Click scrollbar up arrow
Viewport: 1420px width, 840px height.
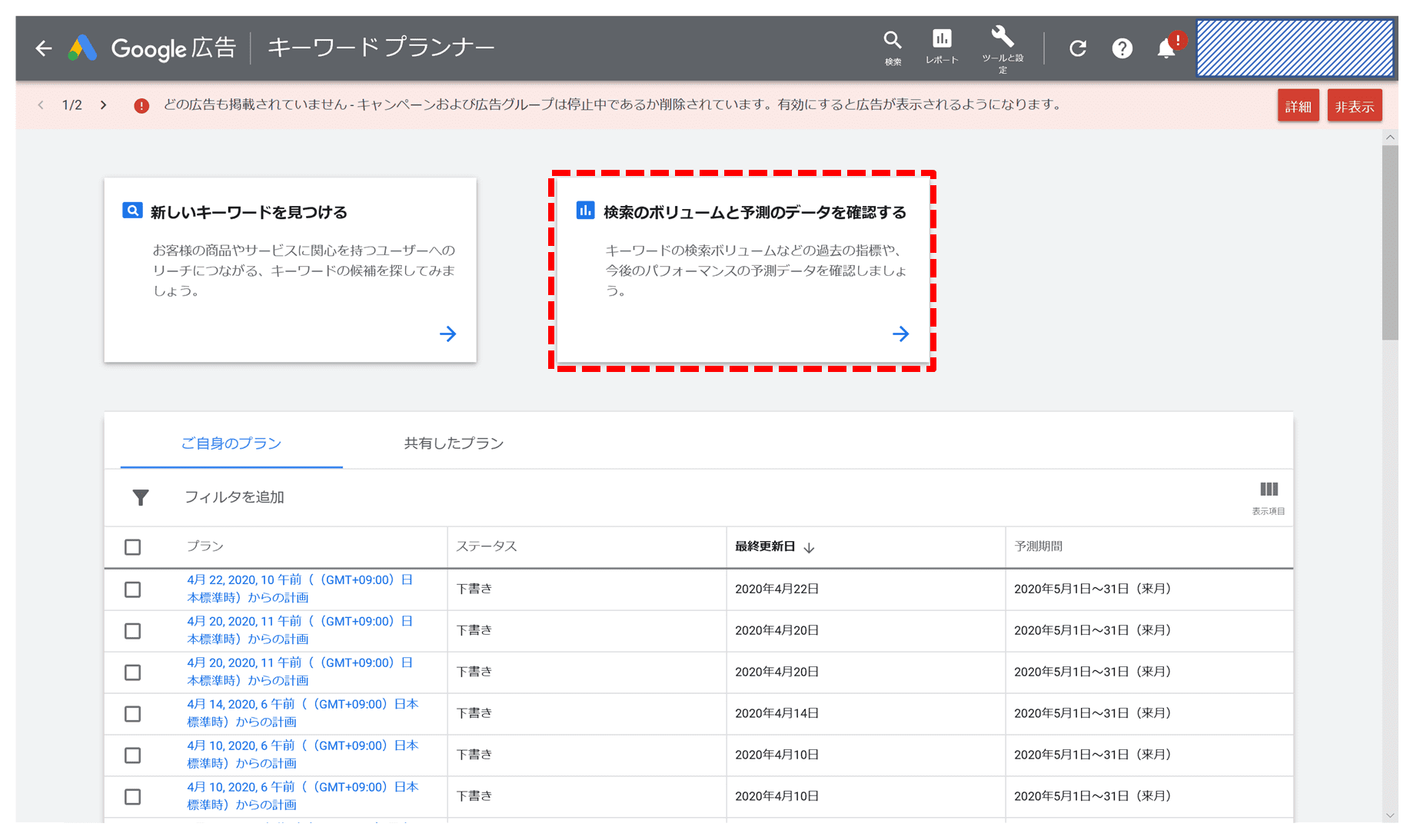pos(1390,138)
